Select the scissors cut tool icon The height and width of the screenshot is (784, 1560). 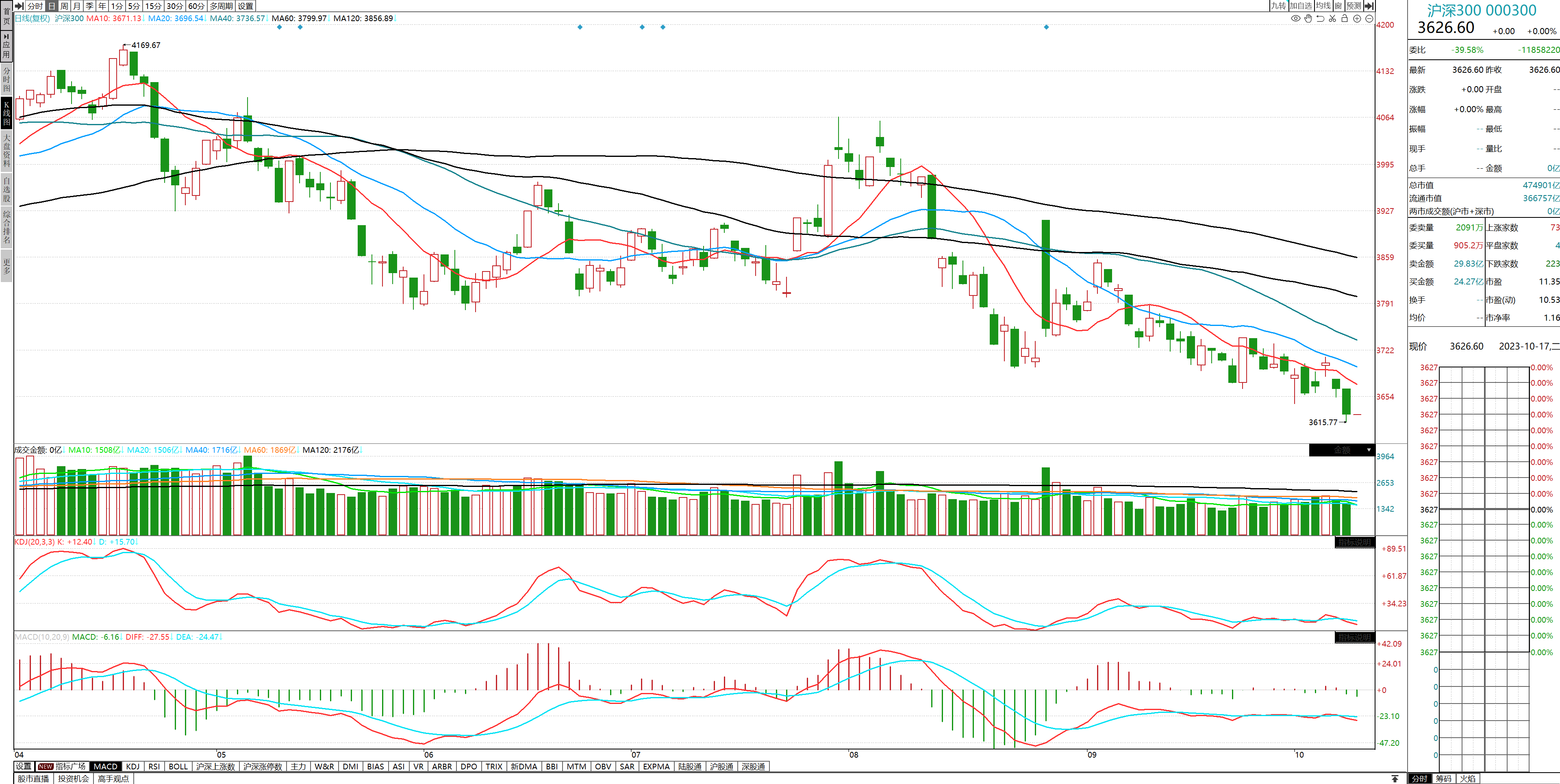click(x=1332, y=19)
